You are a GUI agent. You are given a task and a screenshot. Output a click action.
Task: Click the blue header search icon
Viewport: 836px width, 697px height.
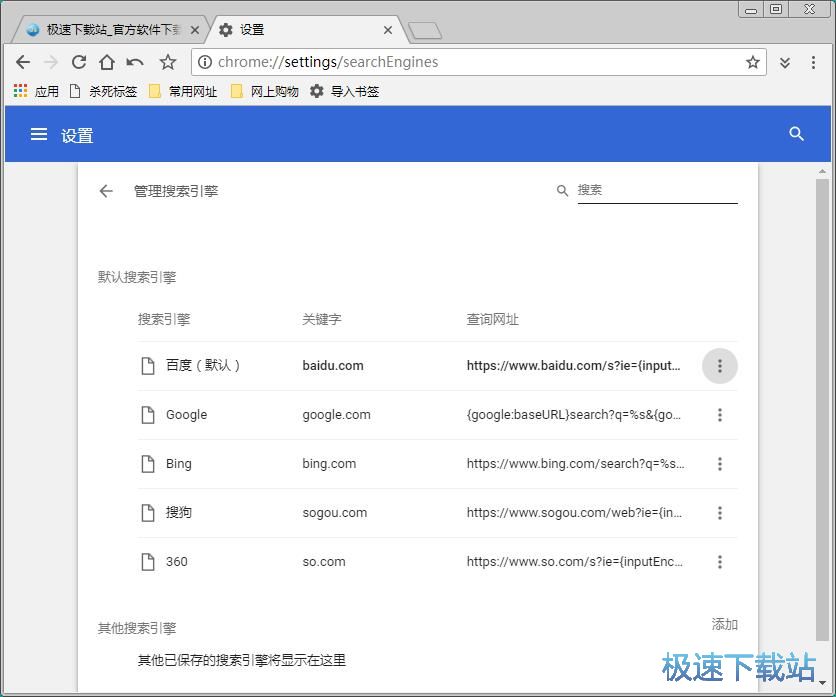(x=796, y=134)
